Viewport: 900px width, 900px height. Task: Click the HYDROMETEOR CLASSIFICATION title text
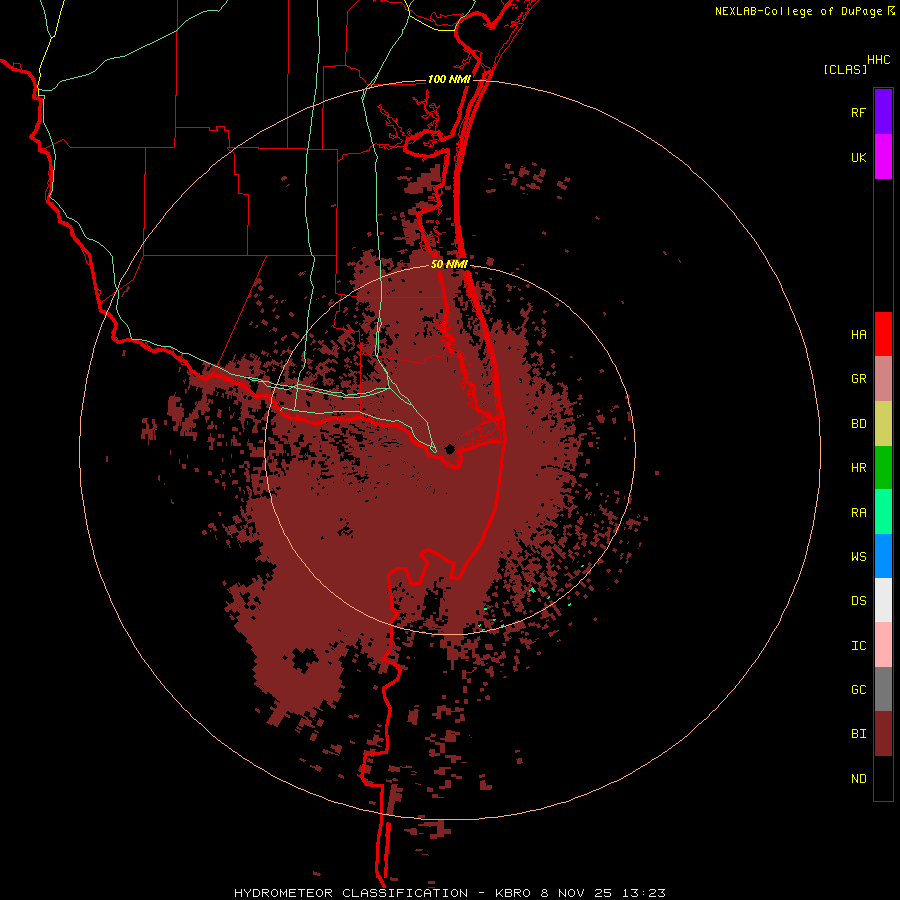[351, 893]
